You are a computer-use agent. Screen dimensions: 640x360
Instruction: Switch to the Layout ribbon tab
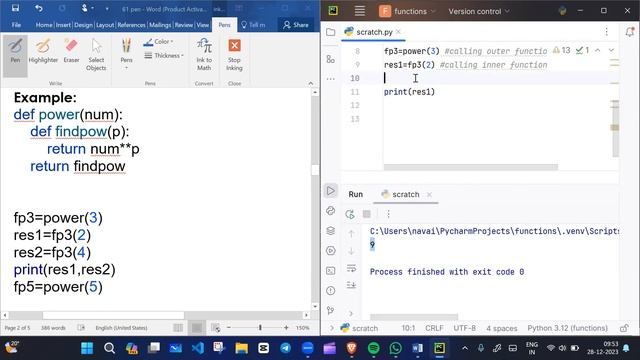coord(105,25)
